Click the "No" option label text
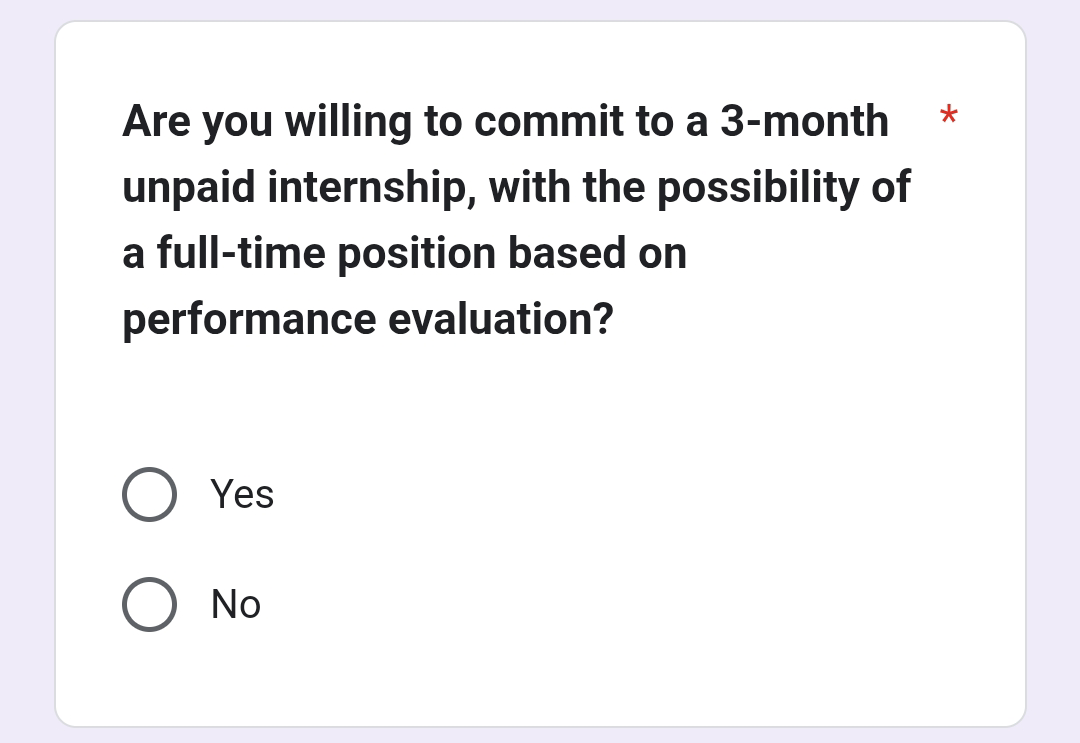The width and height of the screenshot is (1080, 743). 236,604
